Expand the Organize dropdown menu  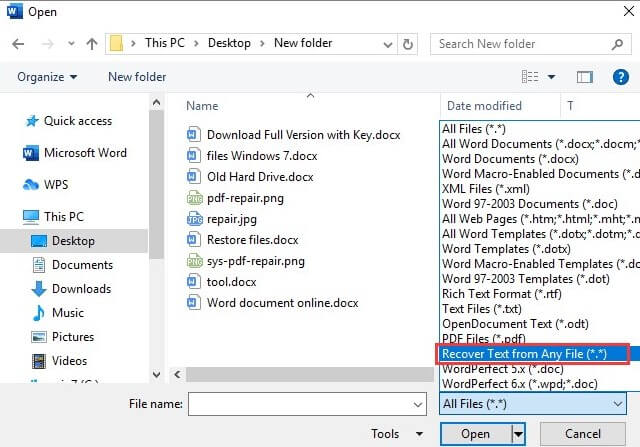(47, 77)
